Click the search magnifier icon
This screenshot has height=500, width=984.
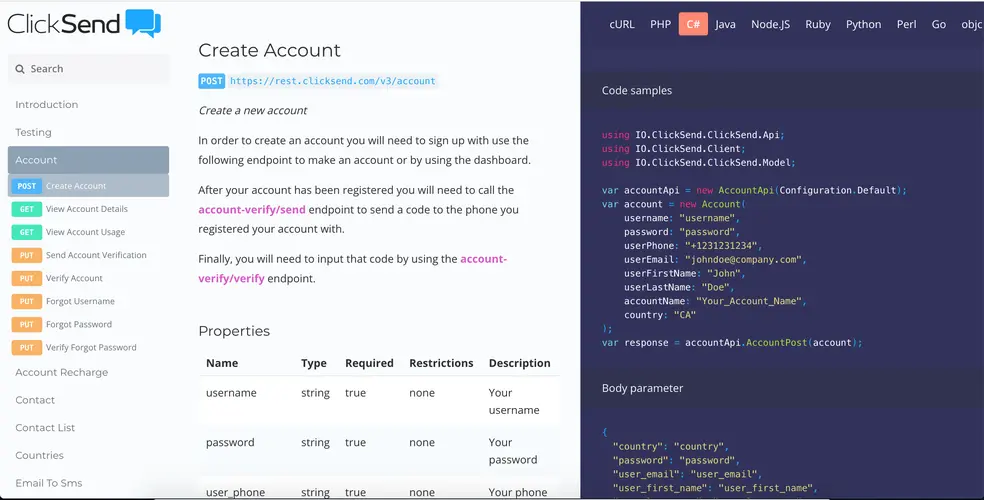click(x=20, y=69)
